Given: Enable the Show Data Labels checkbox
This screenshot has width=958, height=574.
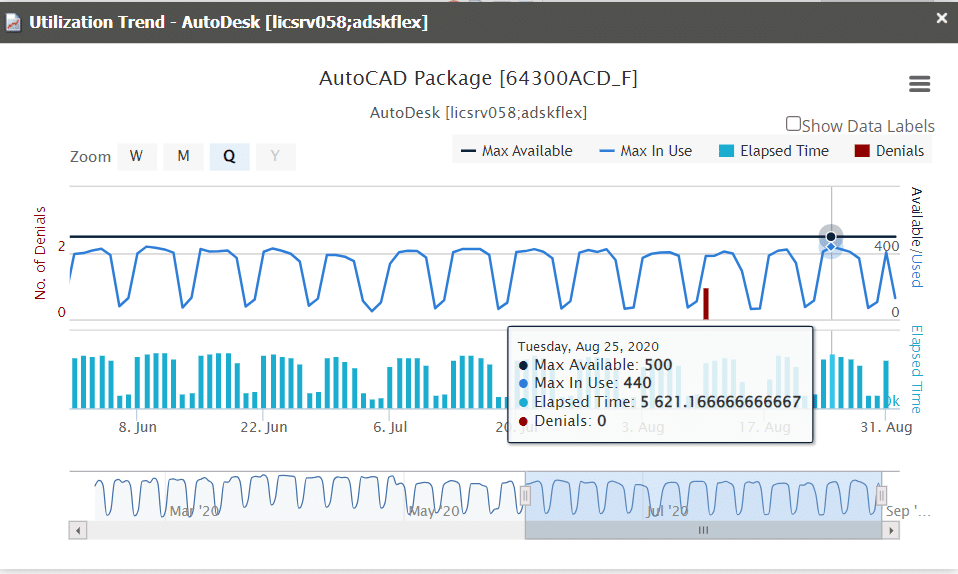Looking at the screenshot, I should (x=793, y=124).
